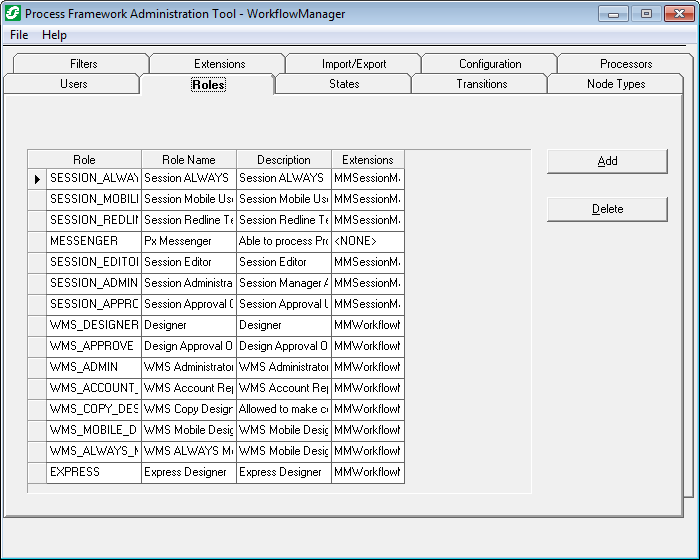
Task: Open the States tab
Action: coord(344,84)
